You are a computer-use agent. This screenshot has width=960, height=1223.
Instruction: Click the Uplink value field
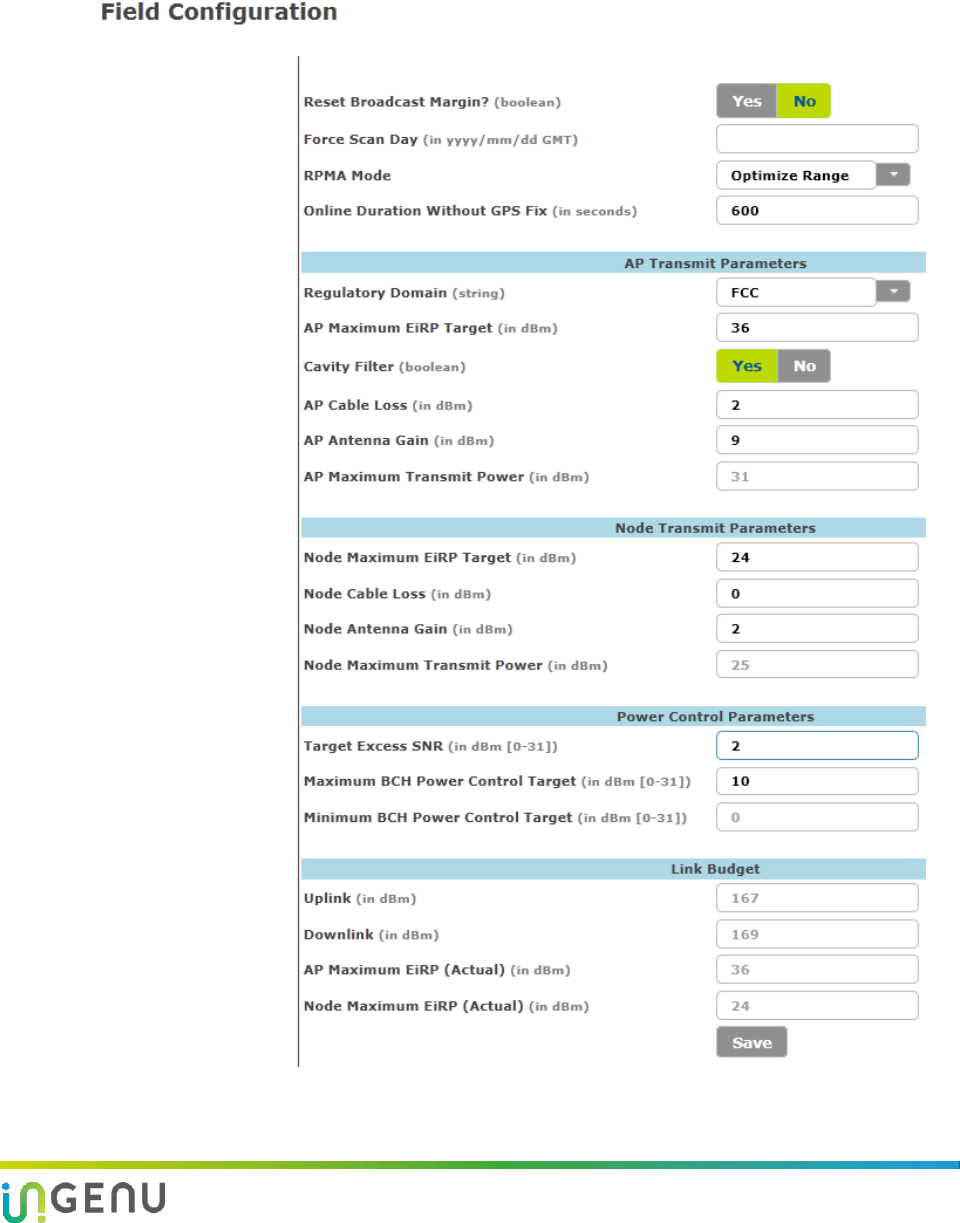tap(817, 898)
